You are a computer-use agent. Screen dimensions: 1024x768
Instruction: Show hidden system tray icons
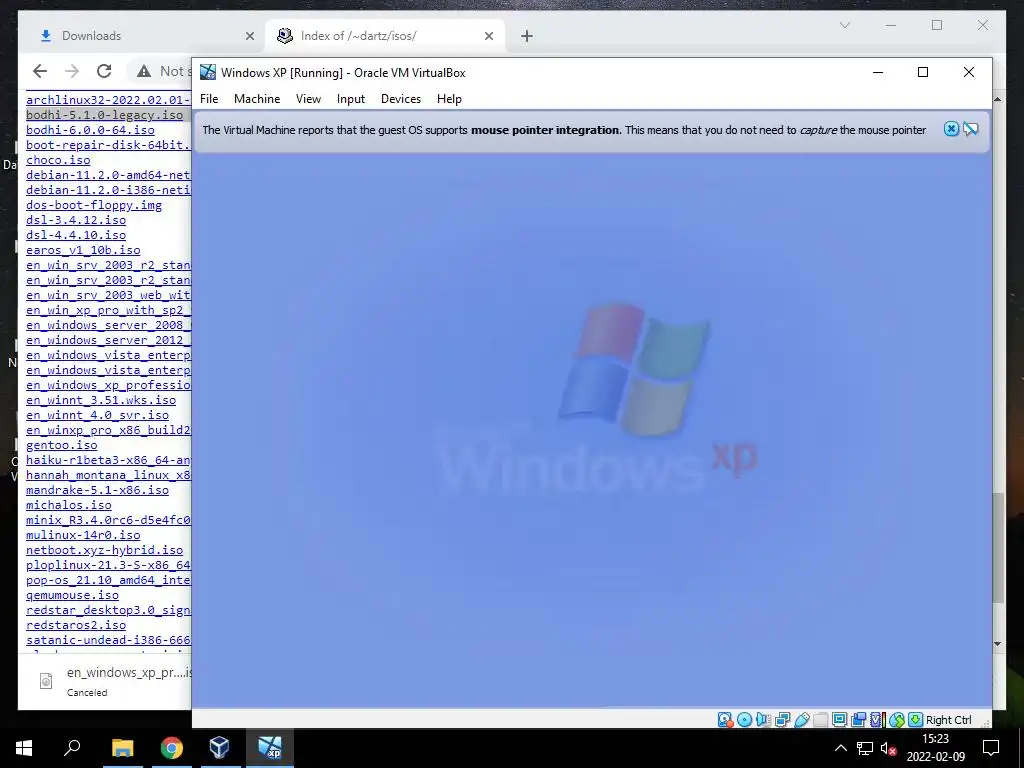841,748
